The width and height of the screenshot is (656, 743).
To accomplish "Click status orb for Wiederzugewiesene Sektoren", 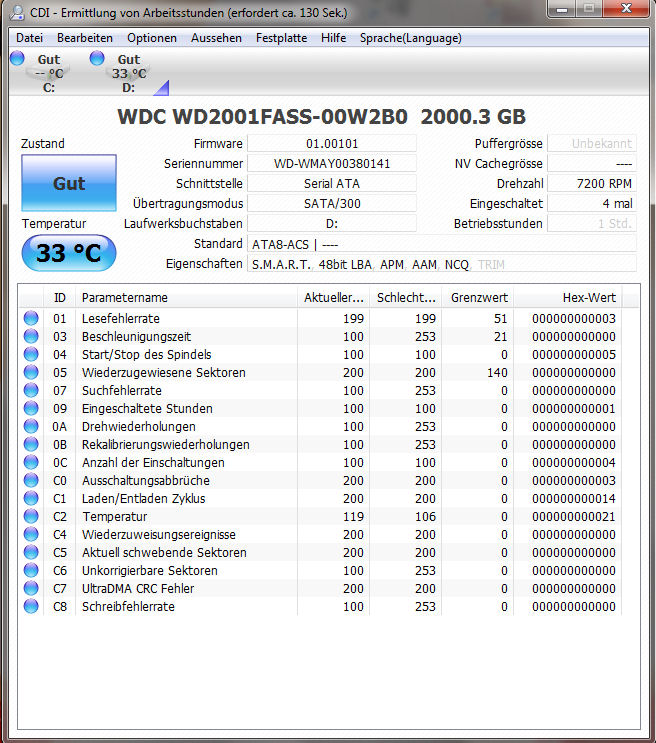I will pyautogui.click(x=31, y=372).
